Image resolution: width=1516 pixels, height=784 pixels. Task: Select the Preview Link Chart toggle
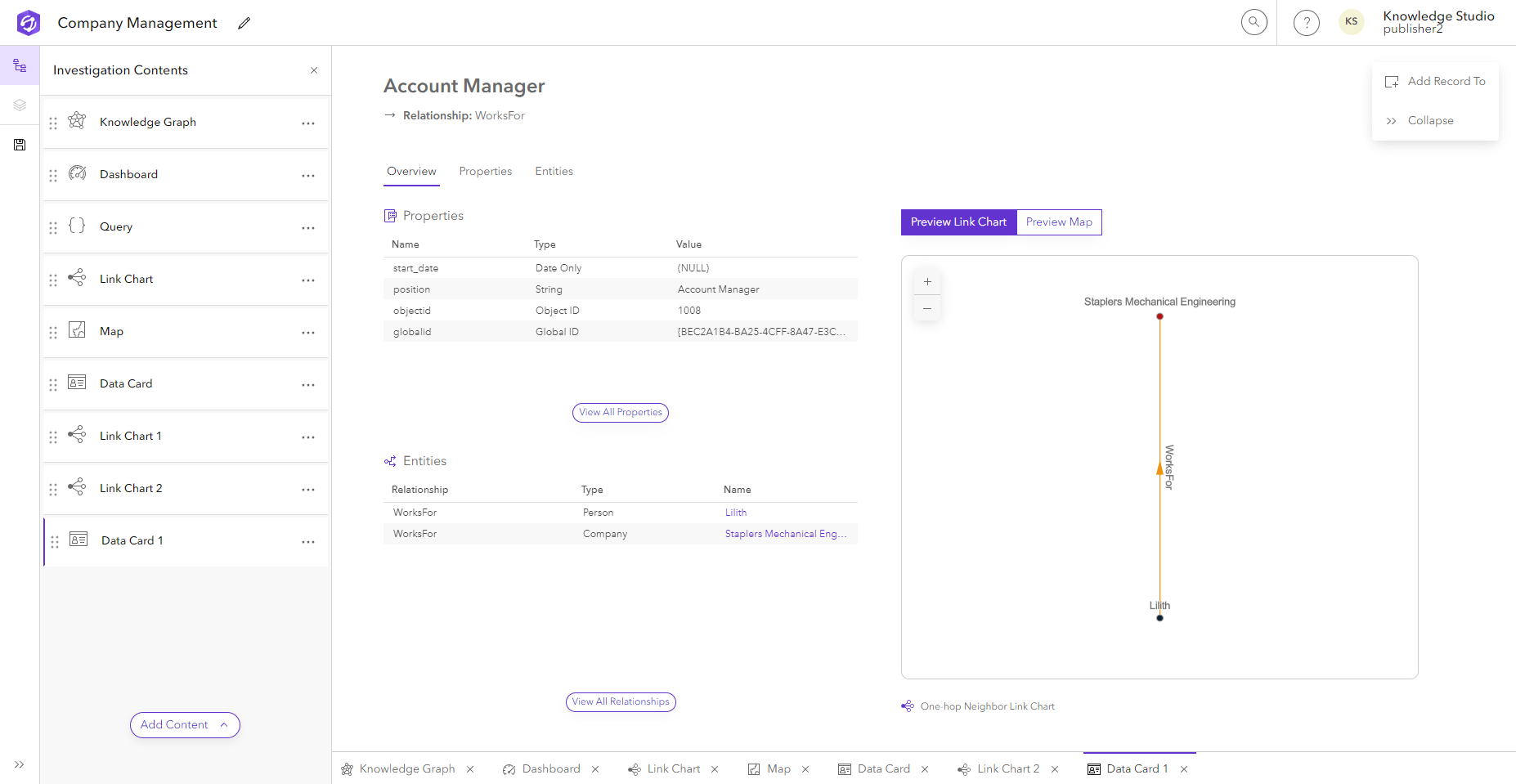point(958,222)
